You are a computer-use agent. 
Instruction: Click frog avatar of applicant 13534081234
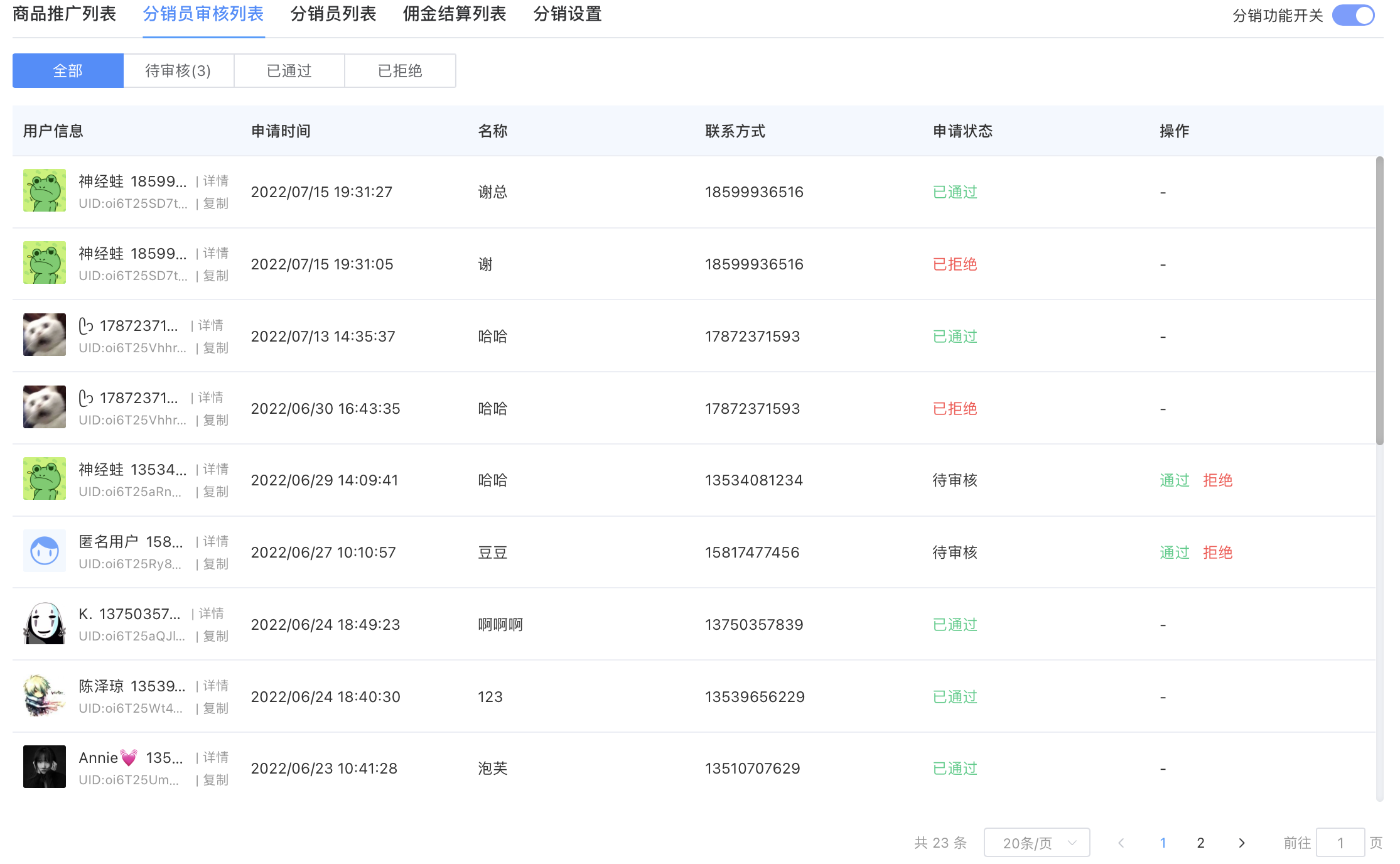coord(45,478)
